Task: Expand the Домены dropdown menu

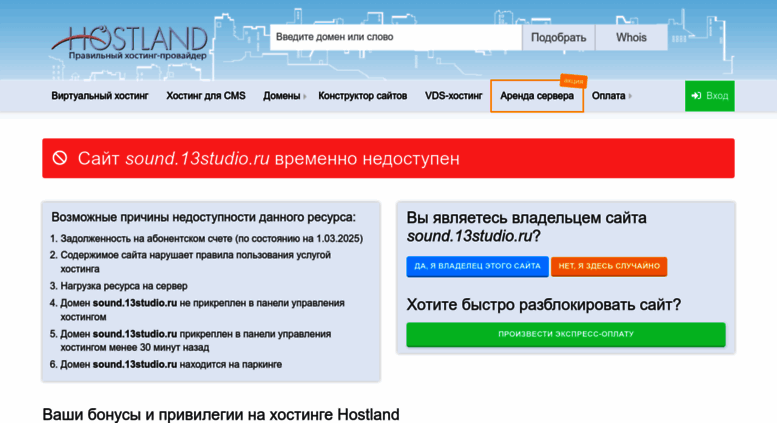Action: [x=284, y=96]
